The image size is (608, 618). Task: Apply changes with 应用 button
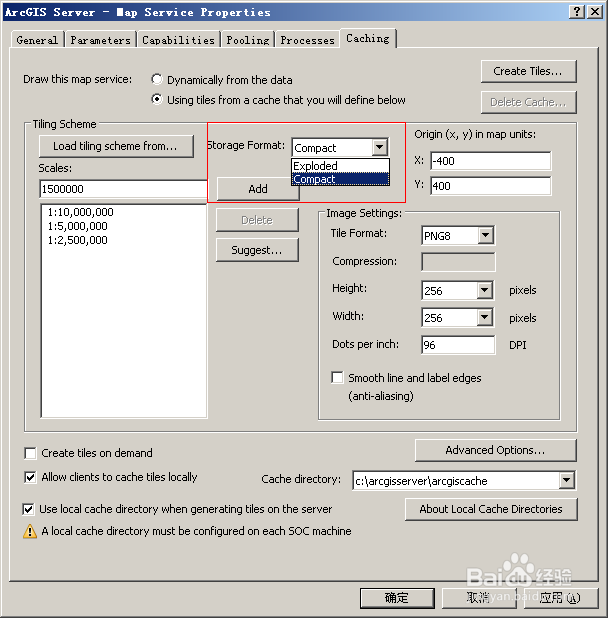coord(560,598)
